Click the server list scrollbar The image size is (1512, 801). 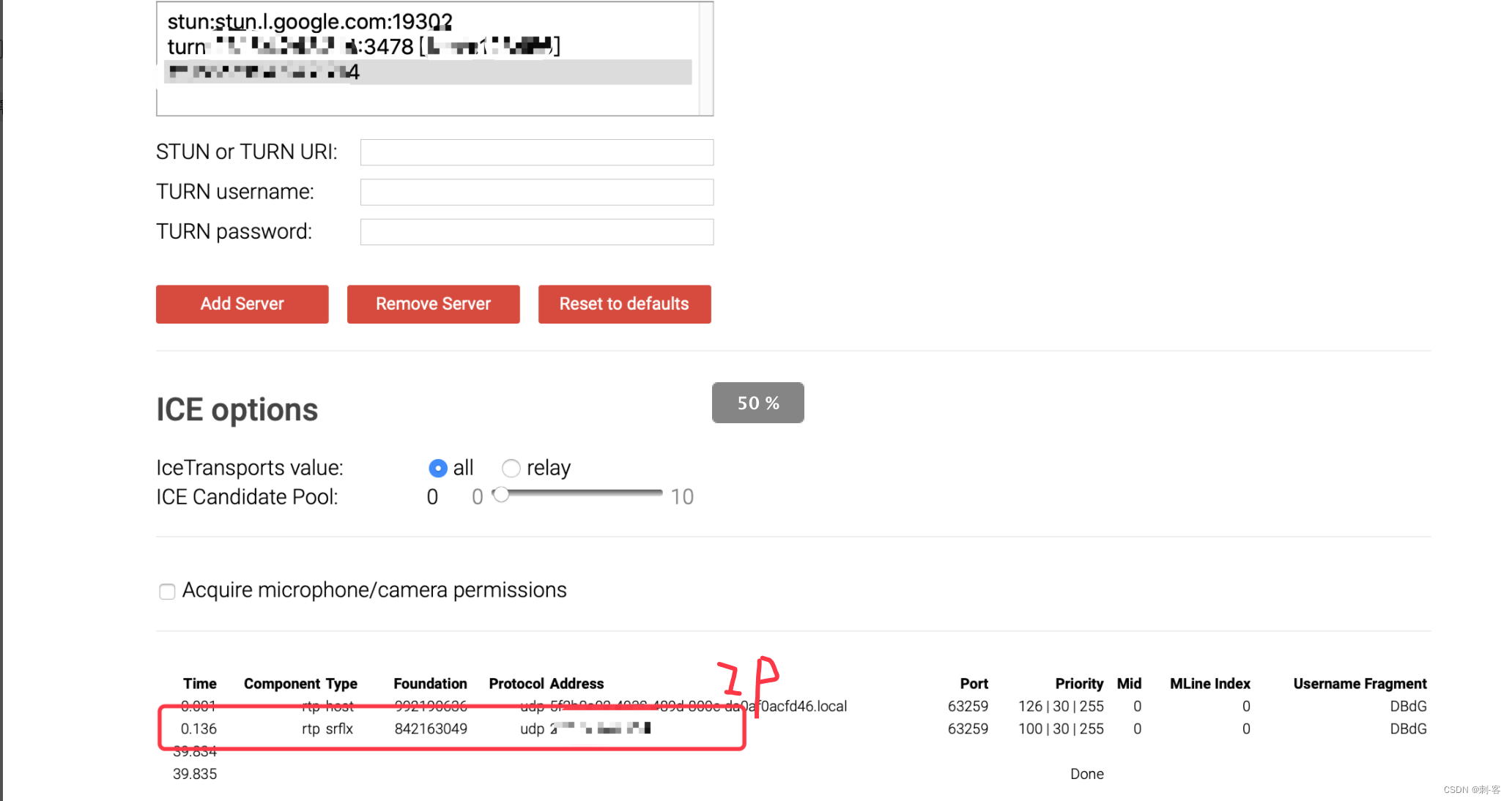705,59
